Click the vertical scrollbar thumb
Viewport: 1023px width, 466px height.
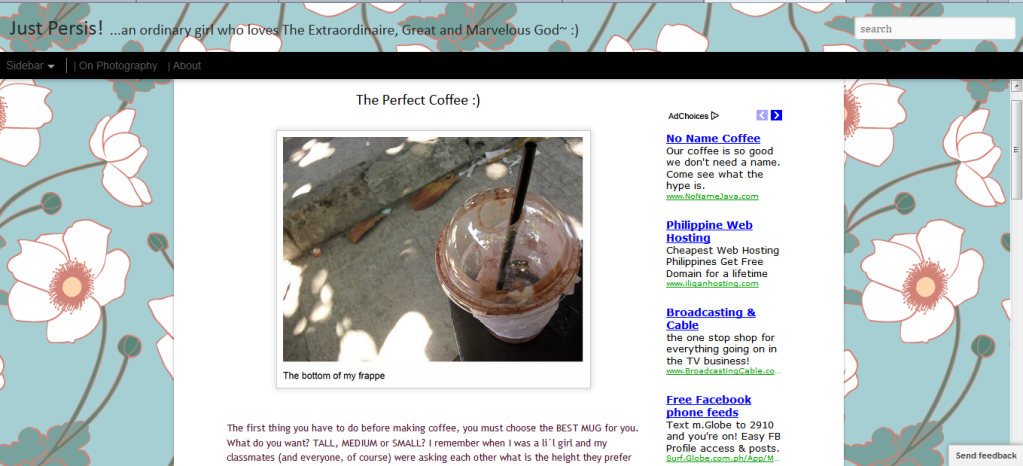coord(1016,149)
